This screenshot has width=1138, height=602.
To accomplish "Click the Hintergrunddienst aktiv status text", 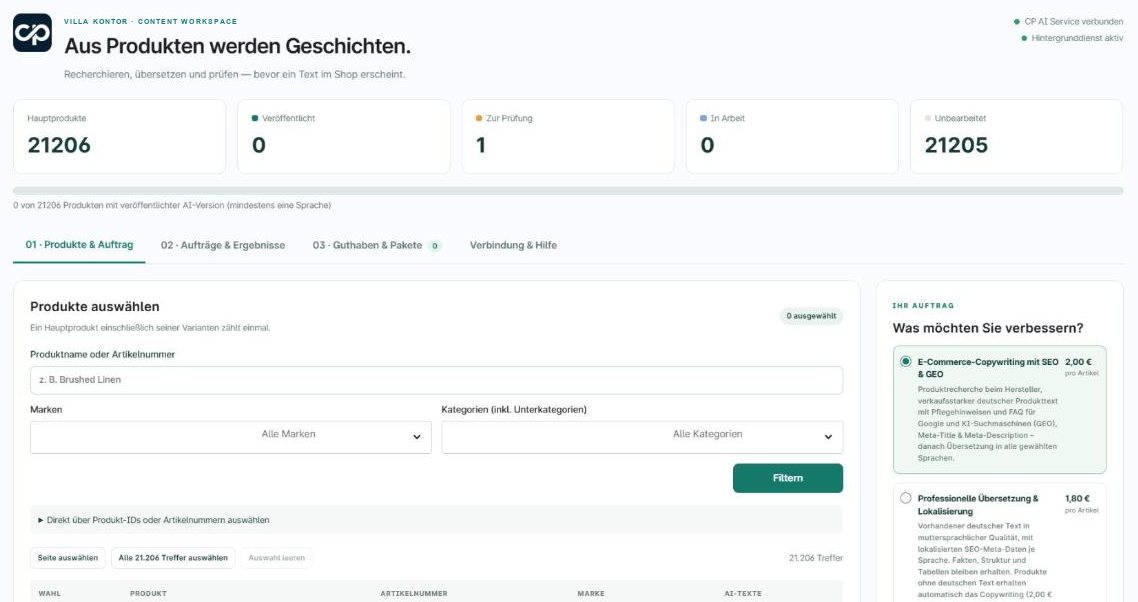I will tap(1077, 38).
